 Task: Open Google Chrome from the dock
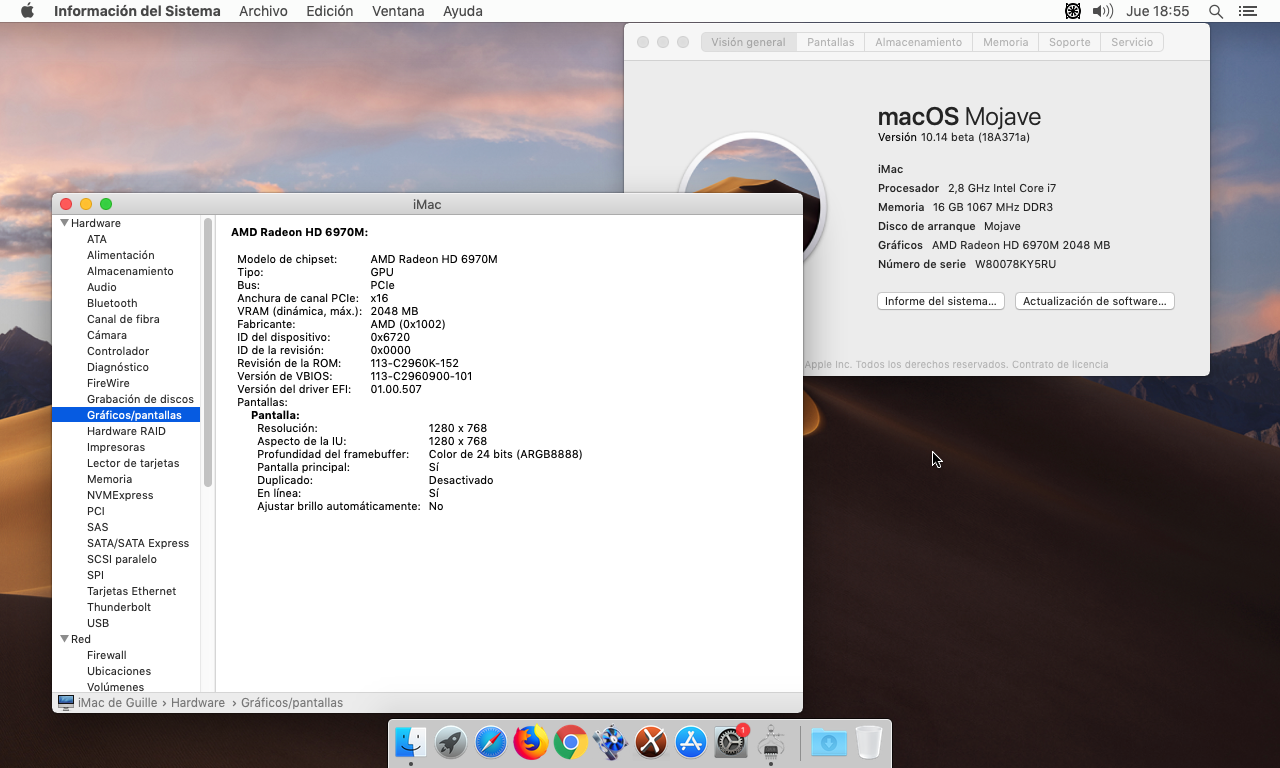[x=571, y=742]
